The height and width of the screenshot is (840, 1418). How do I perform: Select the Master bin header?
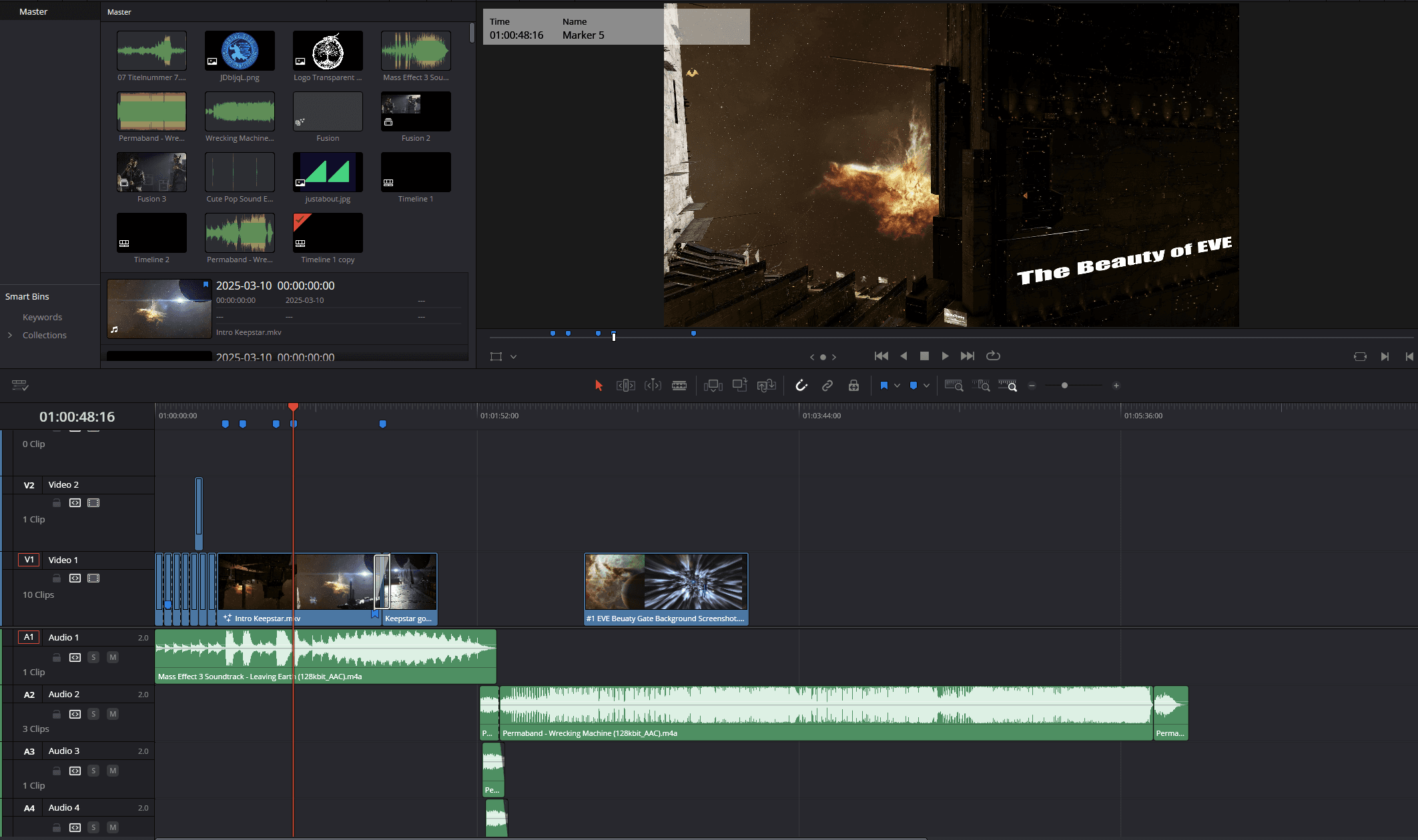pyautogui.click(x=33, y=11)
